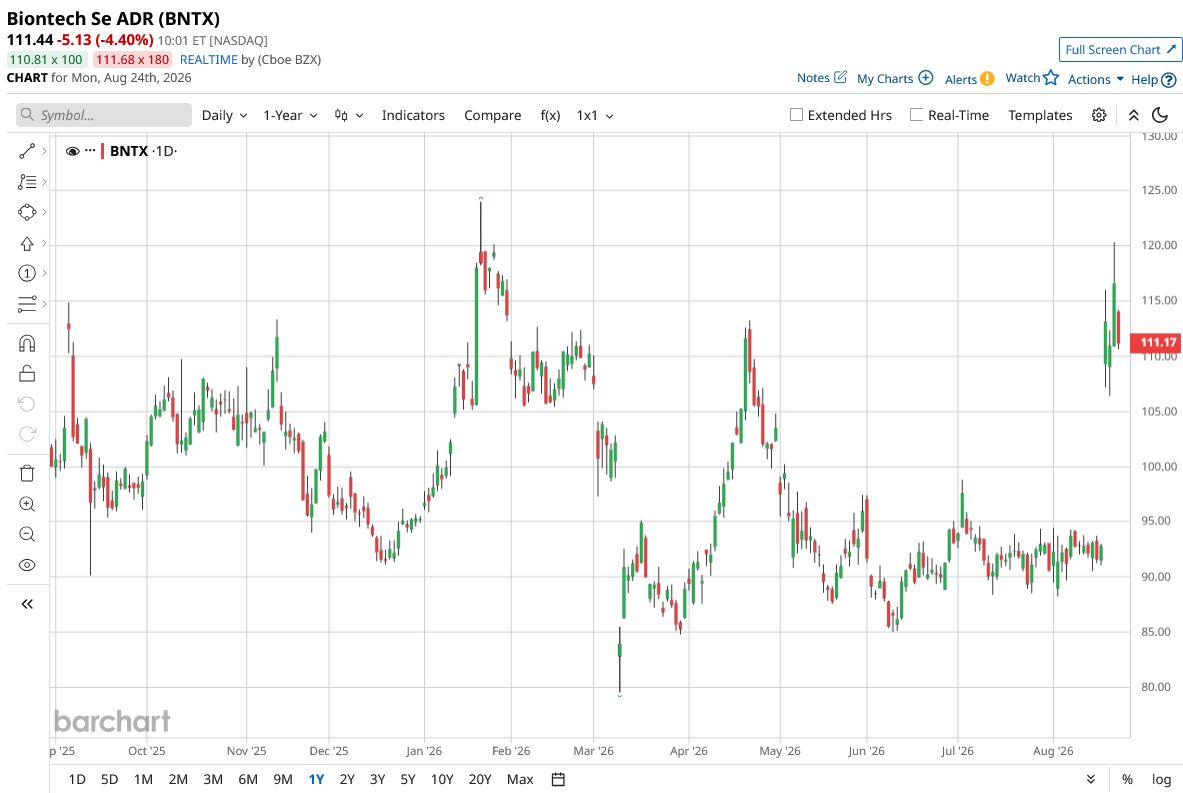
Task: Click the 111.17 current price label
Action: [x=1157, y=343]
